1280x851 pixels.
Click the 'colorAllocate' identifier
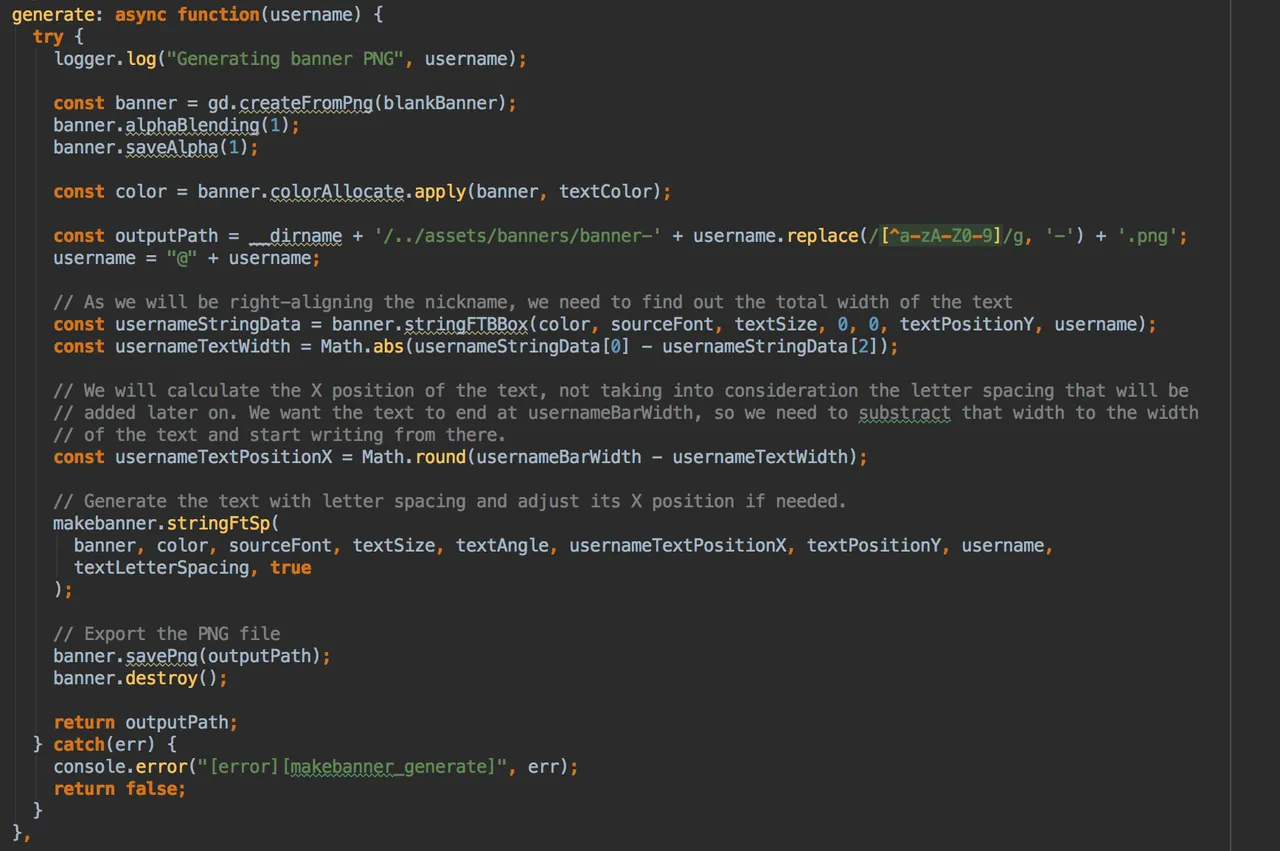coord(337,191)
